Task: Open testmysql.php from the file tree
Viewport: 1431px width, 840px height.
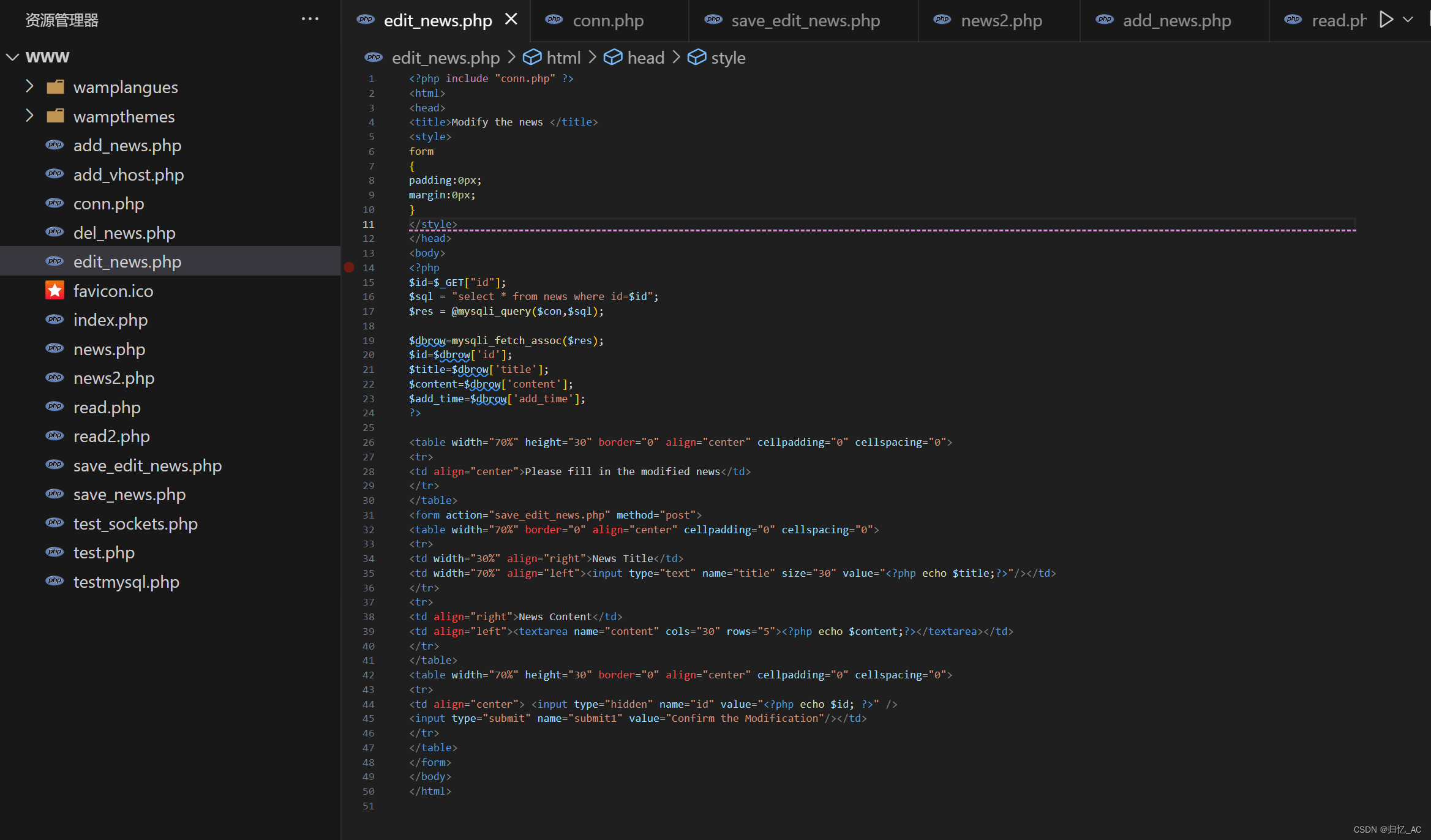Action: click(x=126, y=582)
